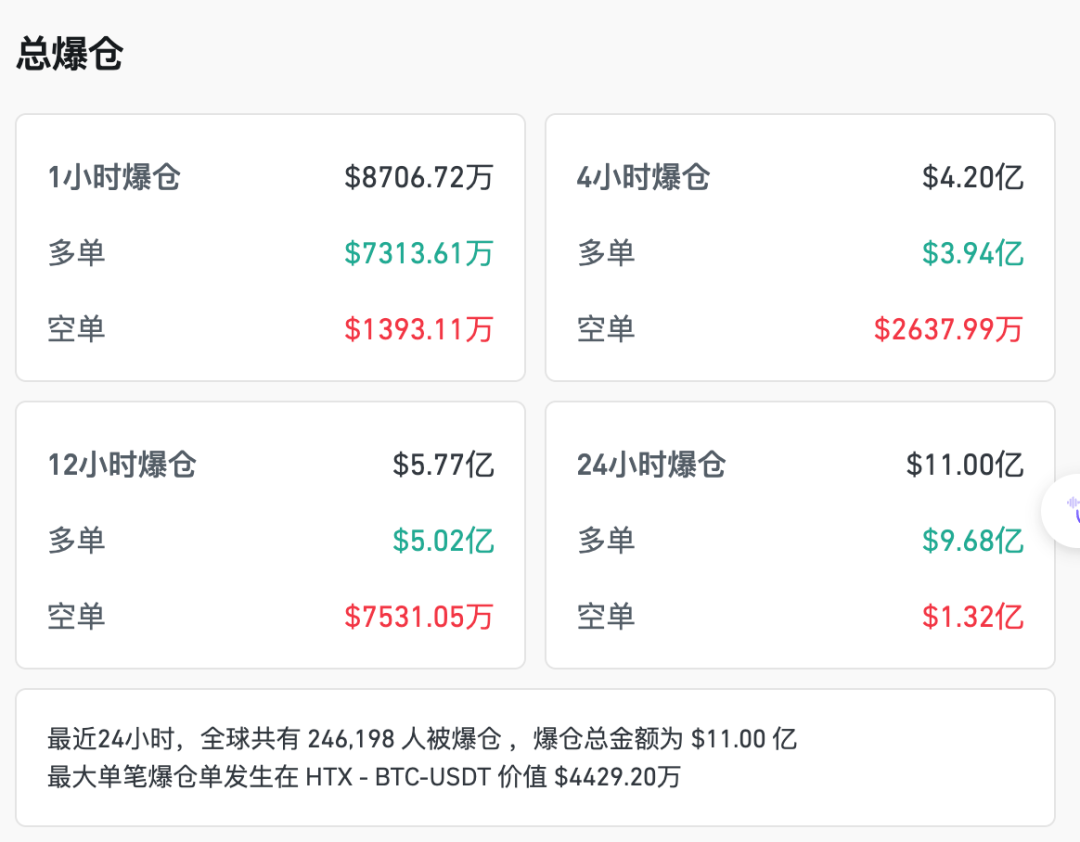Select the 24小时爆仓 card title
Screen dimensions: 1080x842
[x=651, y=465]
